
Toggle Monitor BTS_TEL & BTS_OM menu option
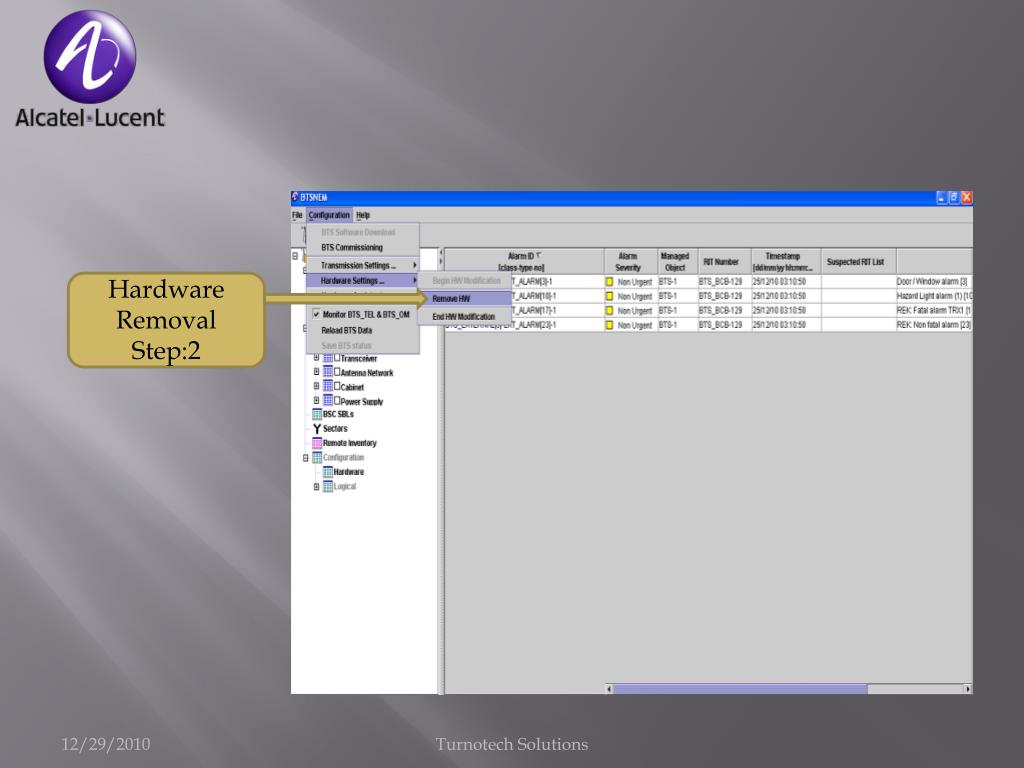(362, 314)
